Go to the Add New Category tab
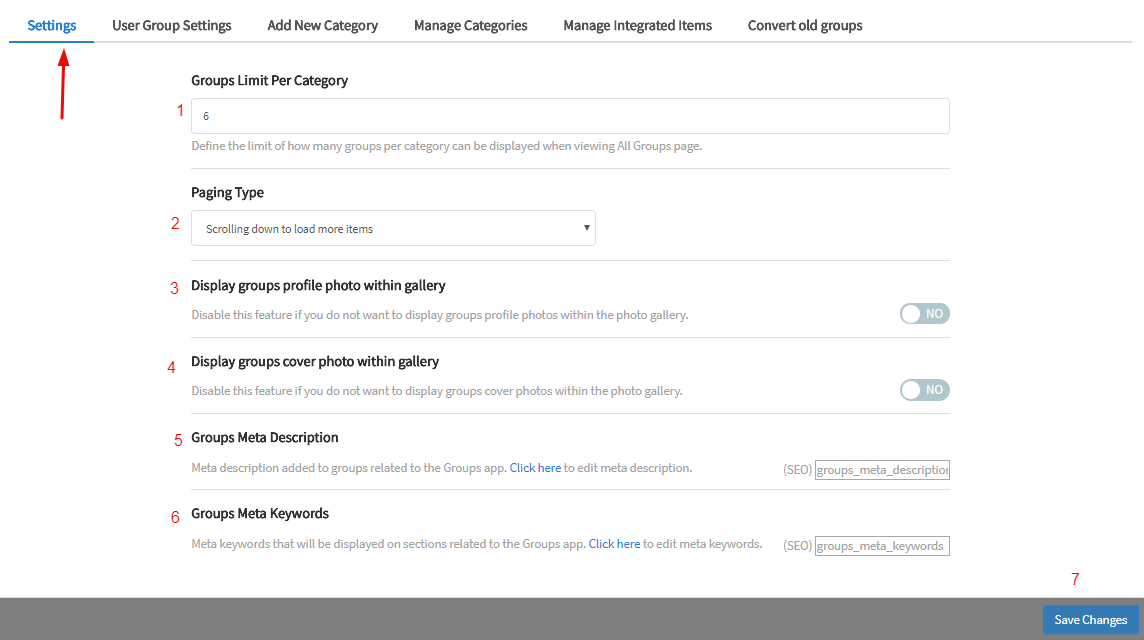 [322, 25]
